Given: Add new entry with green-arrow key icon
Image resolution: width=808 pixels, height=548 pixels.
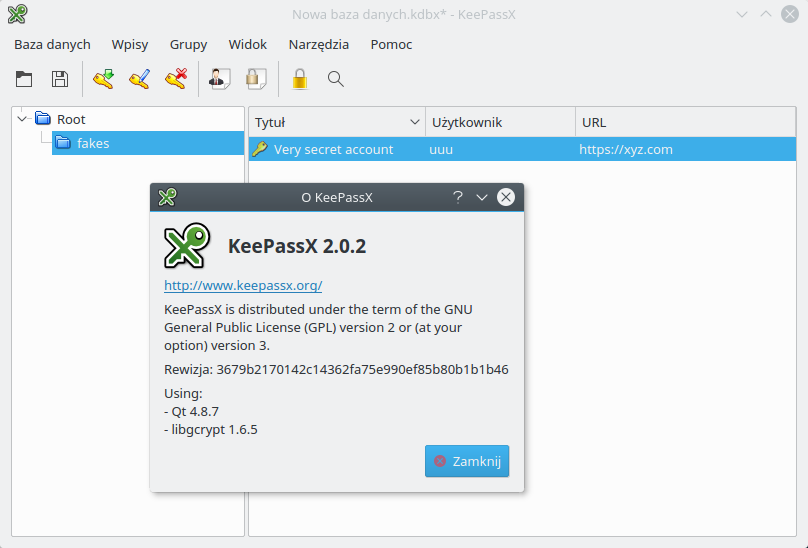Looking at the screenshot, I should [x=104, y=79].
